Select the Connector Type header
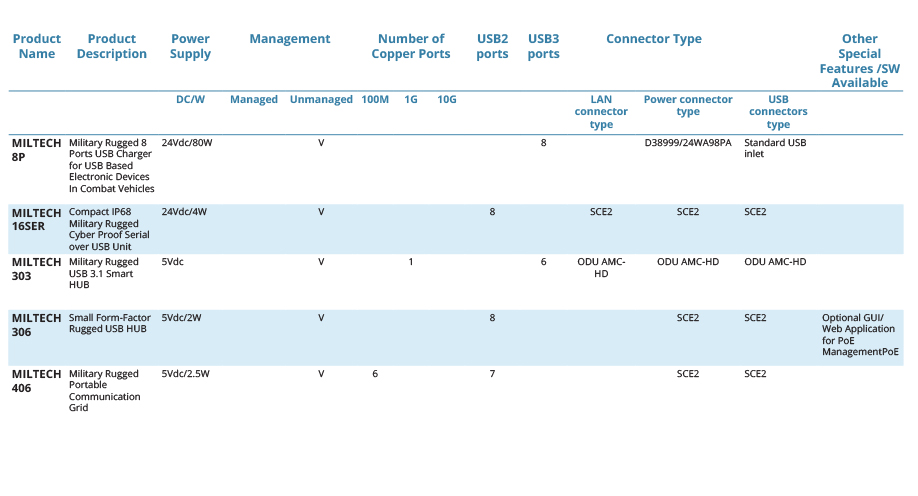Viewport: 918px width, 496px height. point(653,39)
